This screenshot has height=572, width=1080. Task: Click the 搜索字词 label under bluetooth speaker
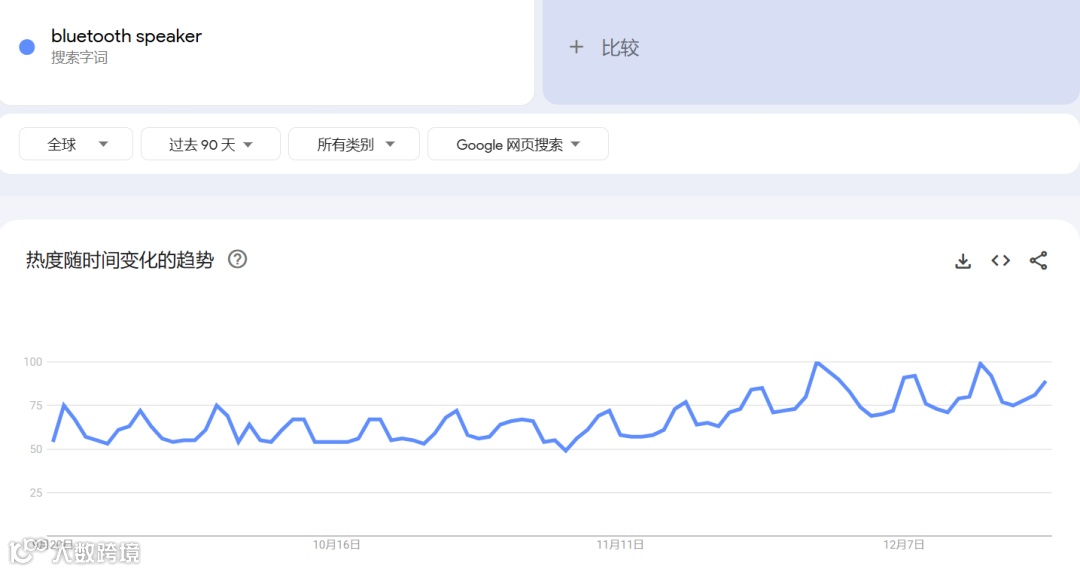point(79,58)
